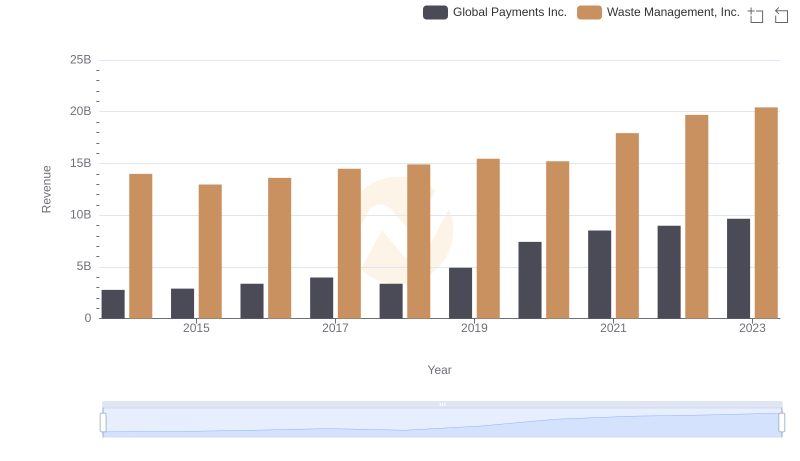The height and width of the screenshot is (461, 800).
Task: Click the Global Payments bar for 2019
Action: [x=461, y=293]
